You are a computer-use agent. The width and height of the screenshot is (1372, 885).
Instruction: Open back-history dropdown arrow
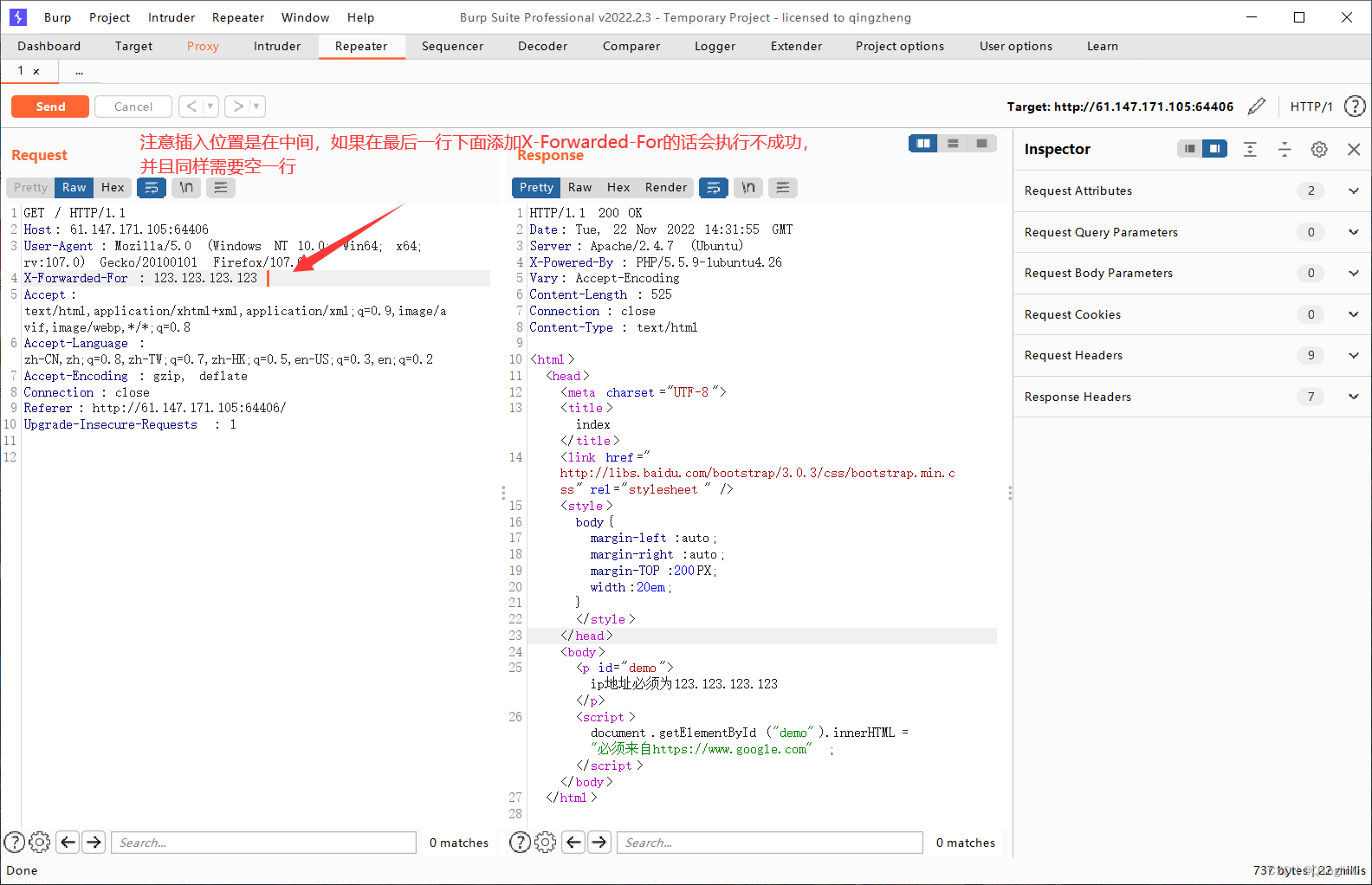[210, 107]
